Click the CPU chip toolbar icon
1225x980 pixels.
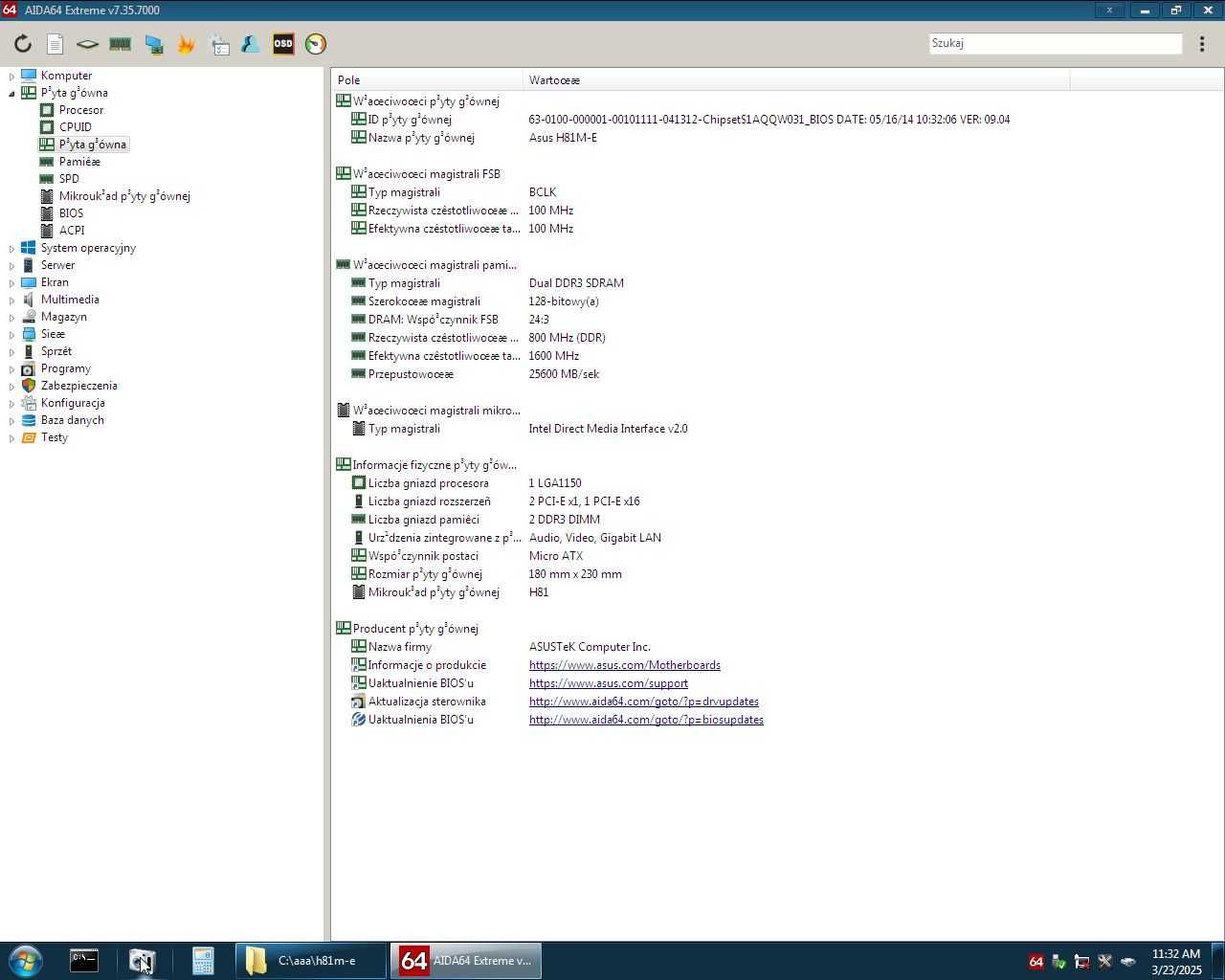point(87,44)
